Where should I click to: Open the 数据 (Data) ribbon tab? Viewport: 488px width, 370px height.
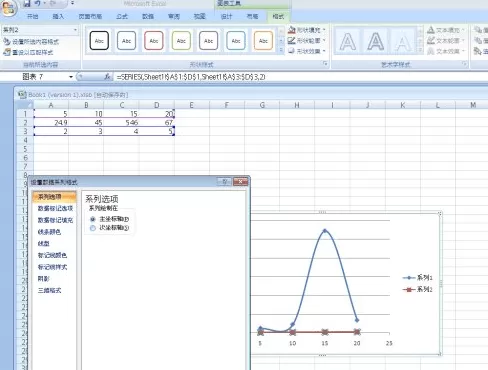(148, 16)
